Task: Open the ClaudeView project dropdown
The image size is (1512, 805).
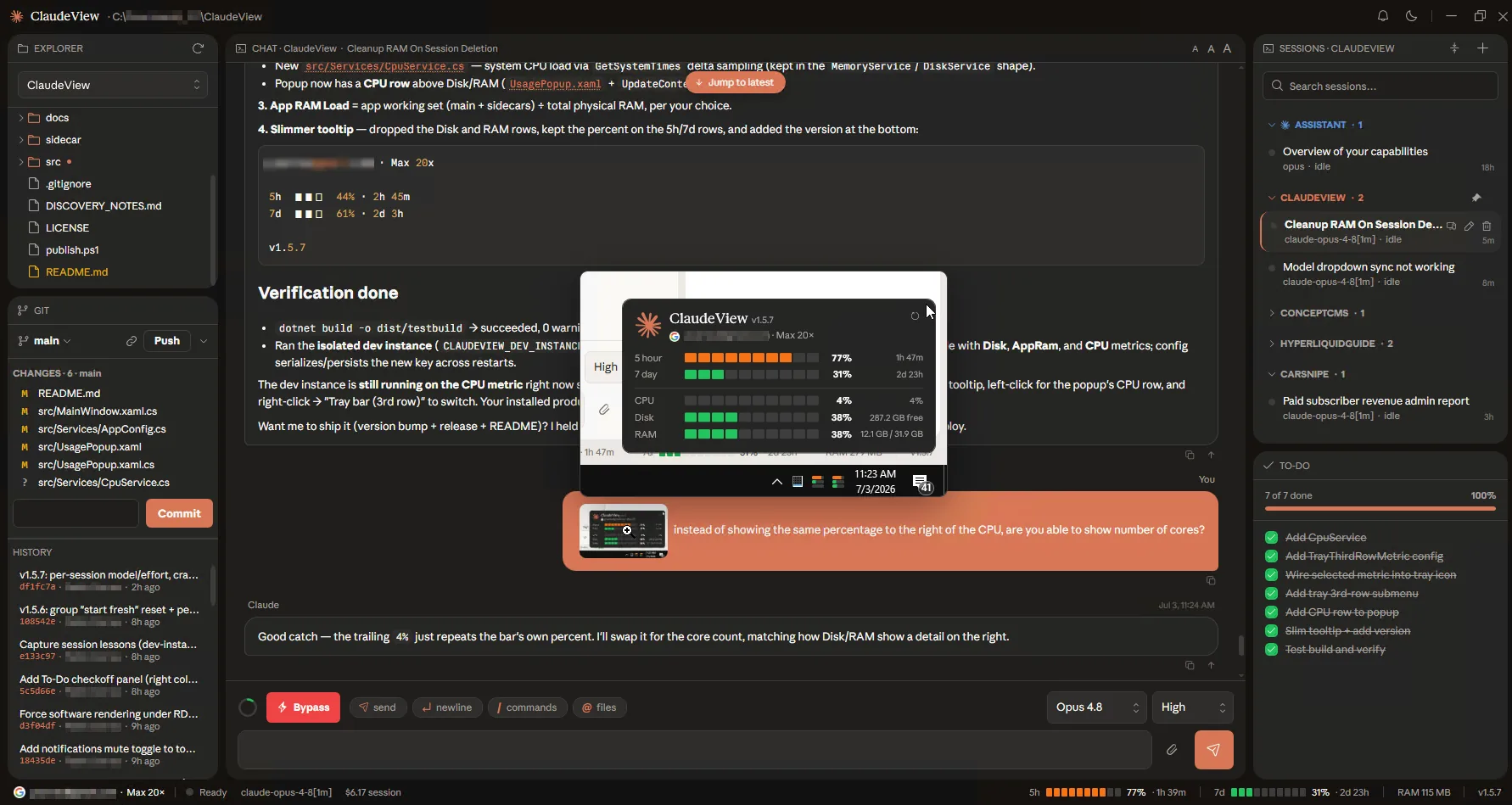Action: point(113,85)
